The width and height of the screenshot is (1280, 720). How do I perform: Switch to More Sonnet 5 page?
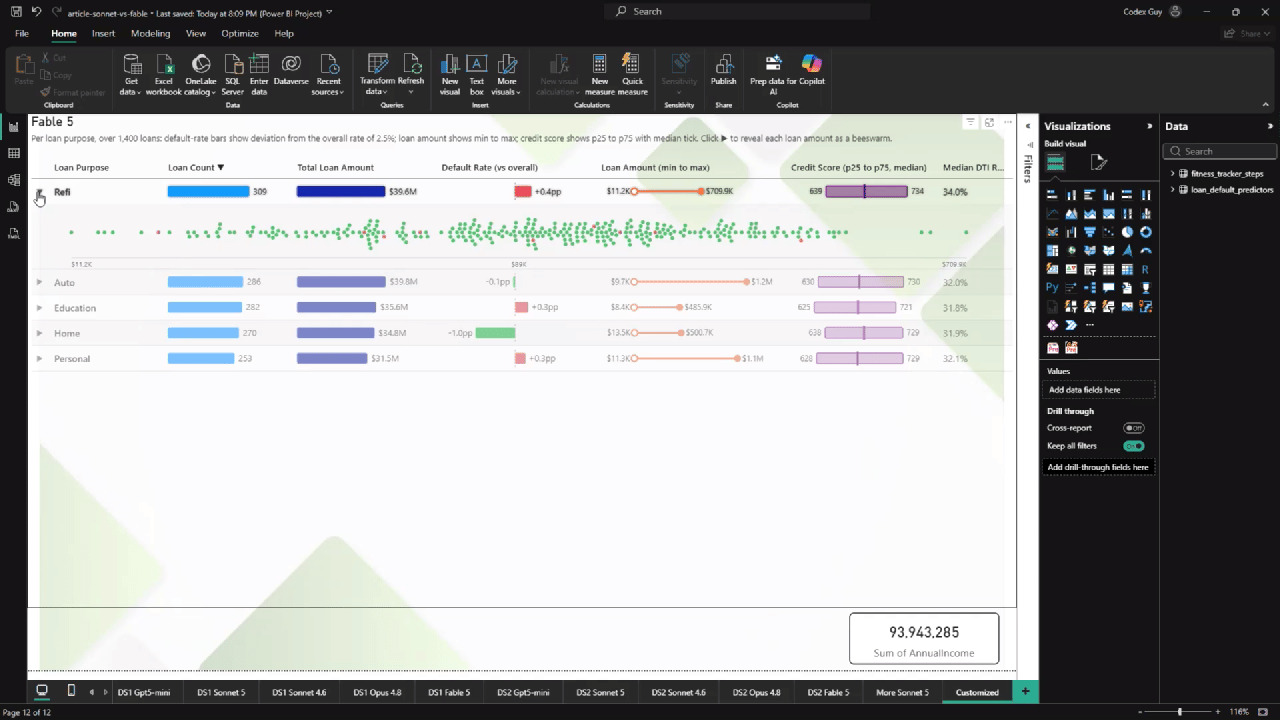coord(902,692)
